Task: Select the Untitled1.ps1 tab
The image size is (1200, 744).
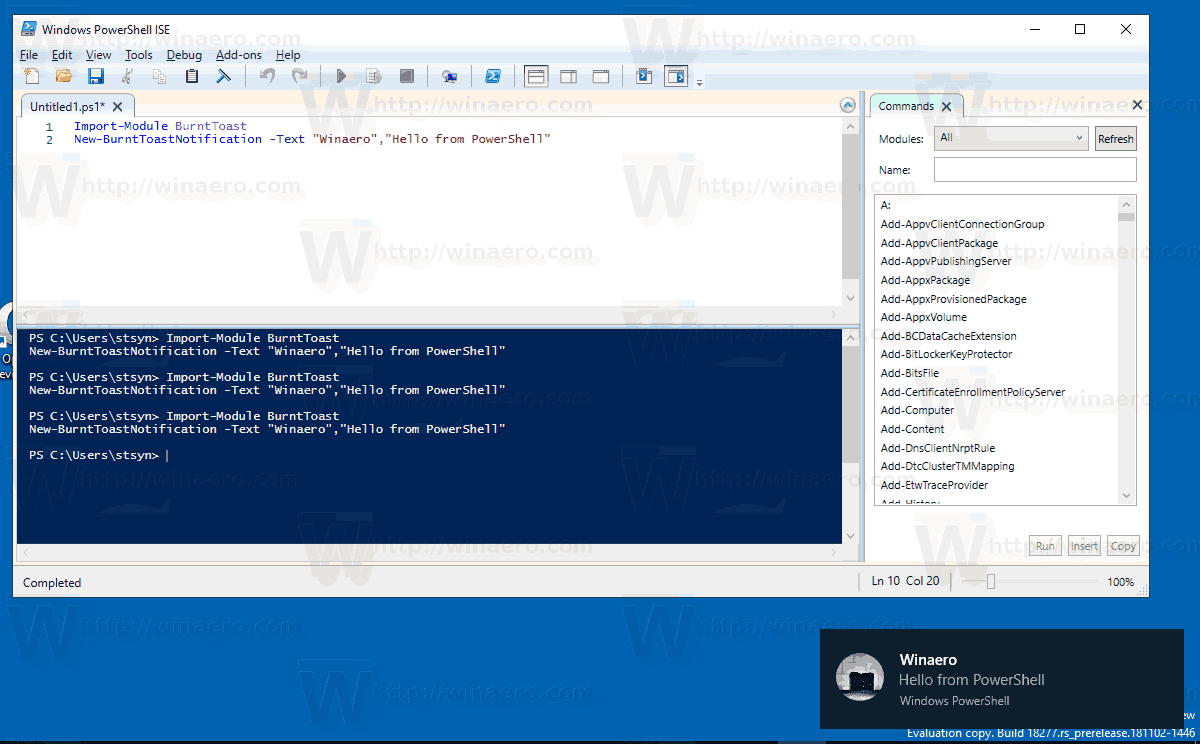Action: tap(70, 104)
